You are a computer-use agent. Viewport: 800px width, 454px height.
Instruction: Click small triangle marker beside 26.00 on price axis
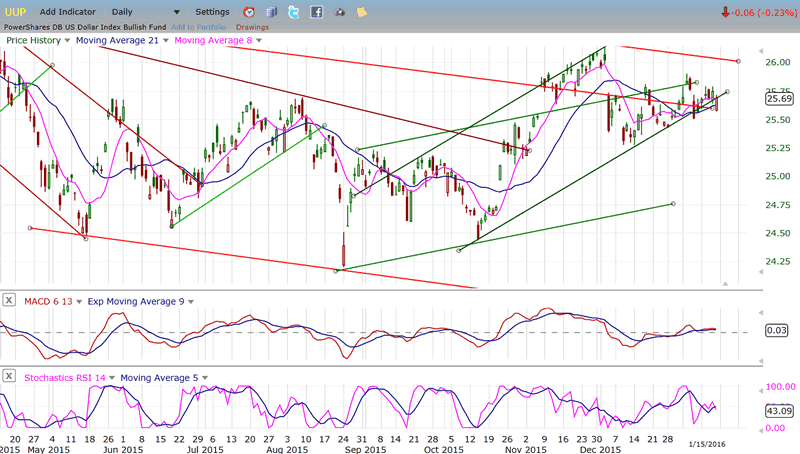click(x=761, y=51)
